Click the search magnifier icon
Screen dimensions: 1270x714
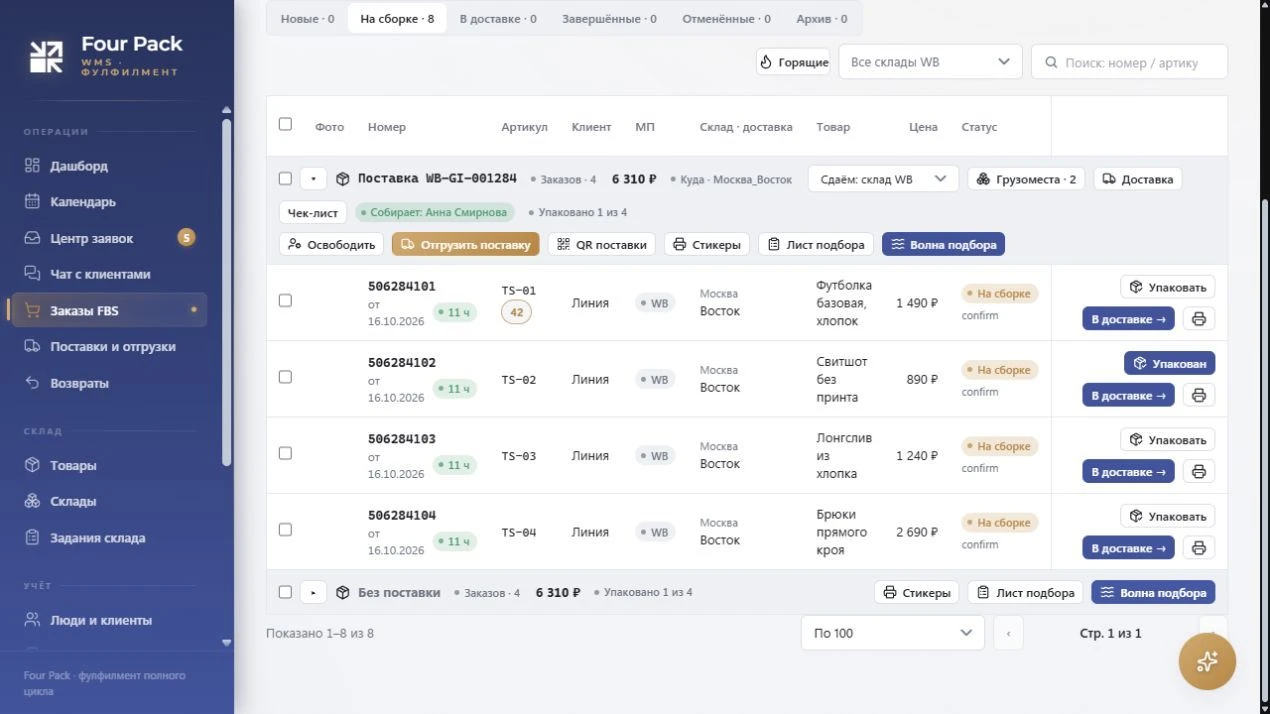point(1051,62)
